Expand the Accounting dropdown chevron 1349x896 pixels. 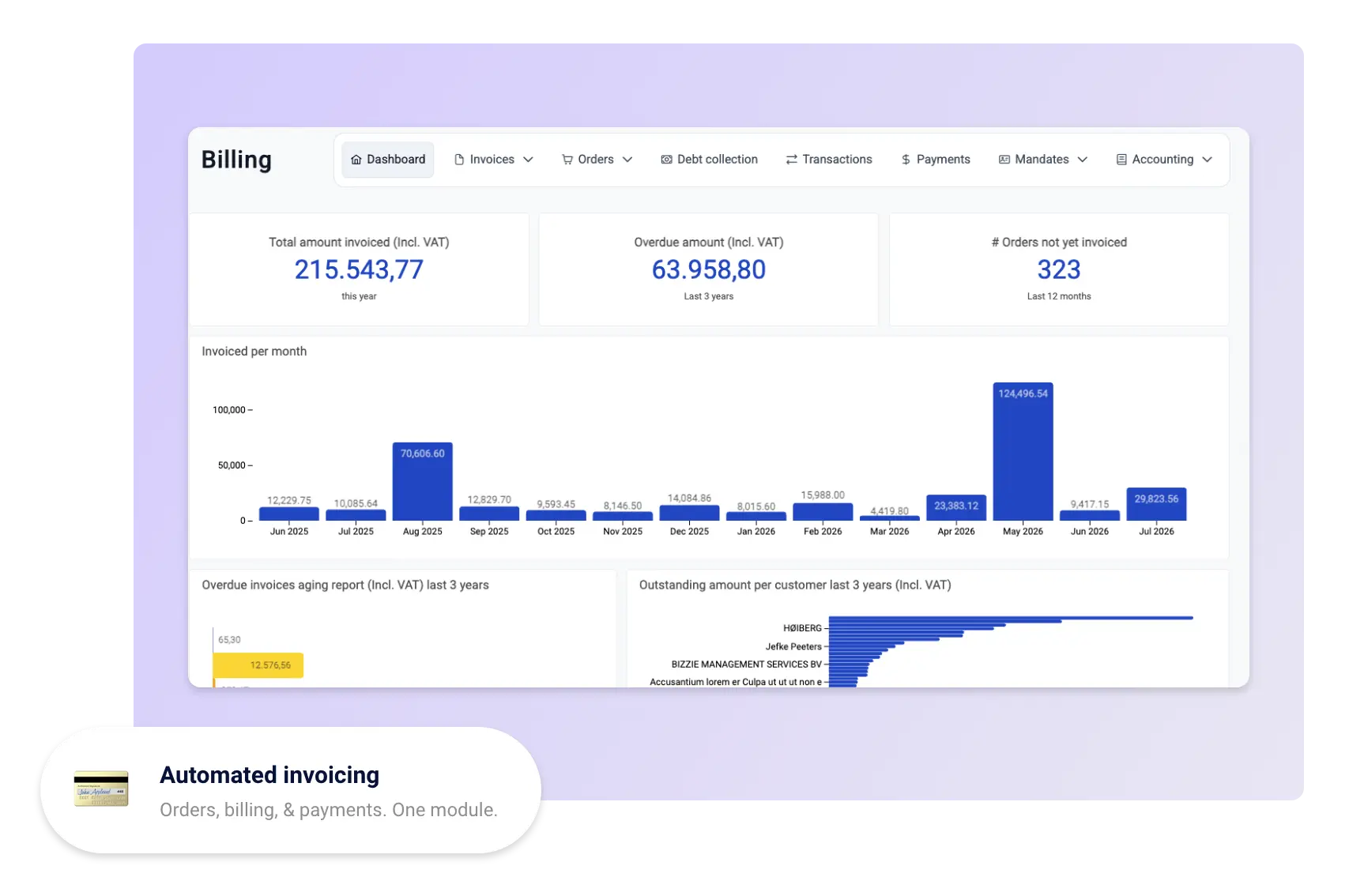click(x=1208, y=160)
